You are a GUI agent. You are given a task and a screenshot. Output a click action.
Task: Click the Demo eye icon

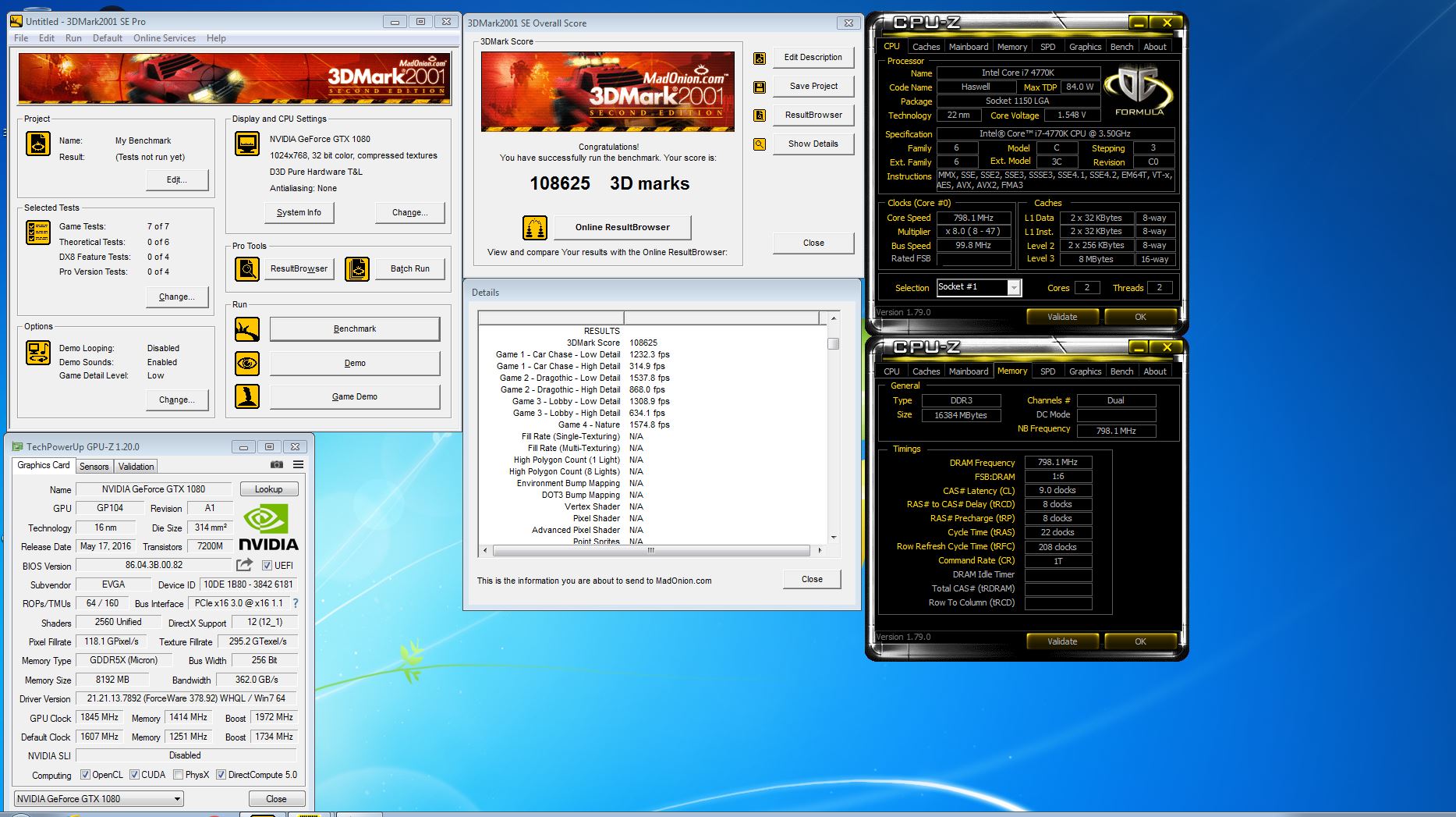[x=247, y=364]
